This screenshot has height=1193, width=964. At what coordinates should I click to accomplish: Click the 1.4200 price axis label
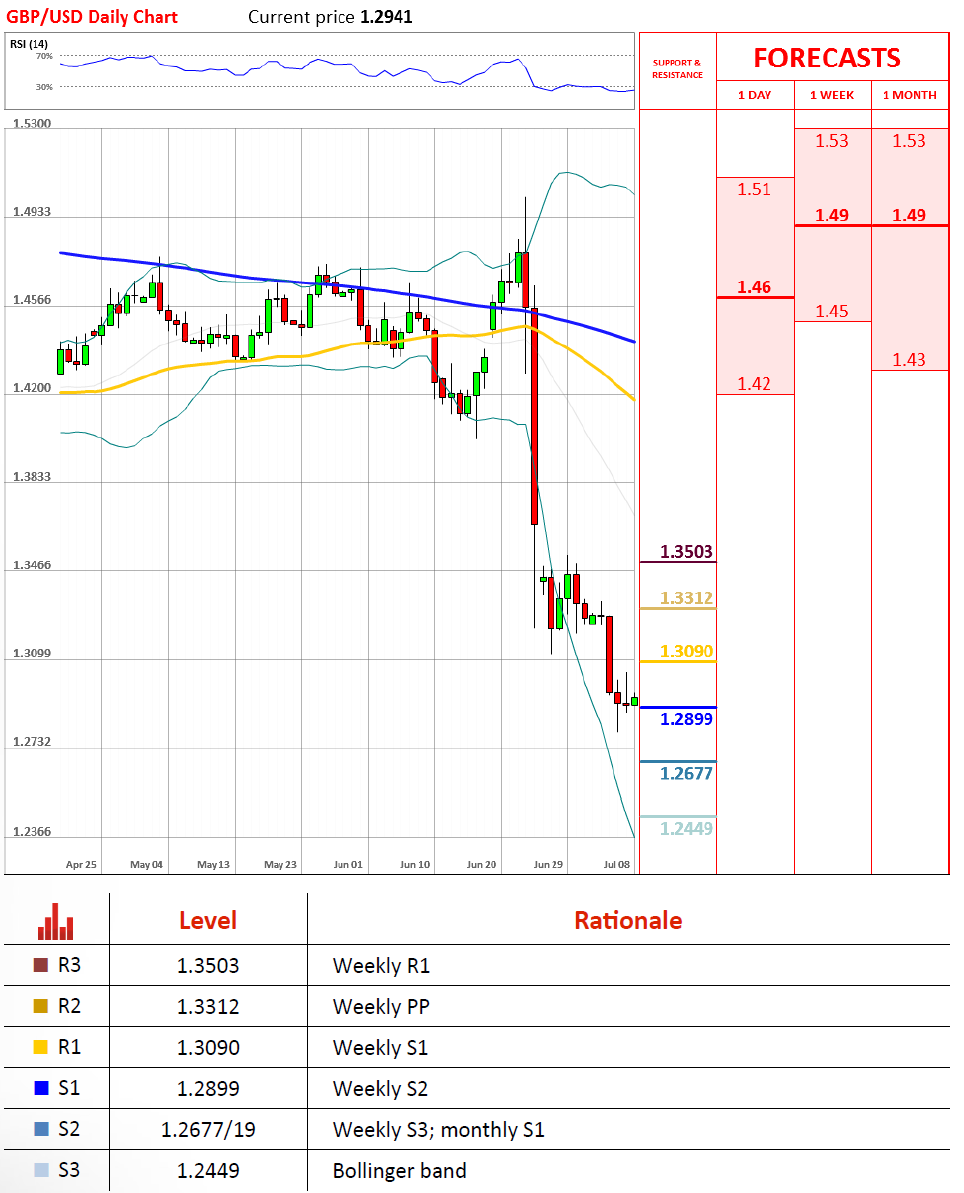click(32, 388)
